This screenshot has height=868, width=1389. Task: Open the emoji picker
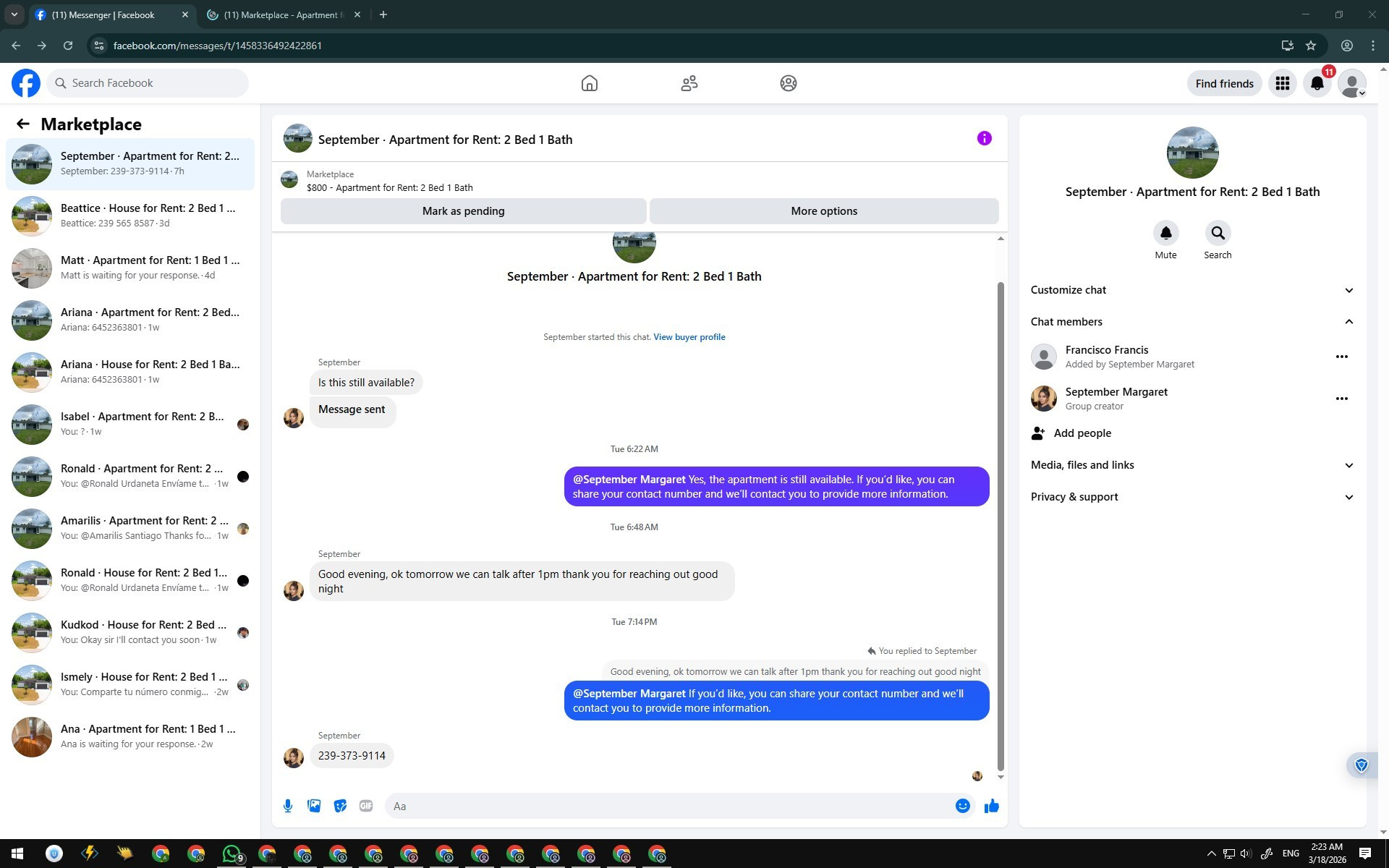(x=962, y=806)
